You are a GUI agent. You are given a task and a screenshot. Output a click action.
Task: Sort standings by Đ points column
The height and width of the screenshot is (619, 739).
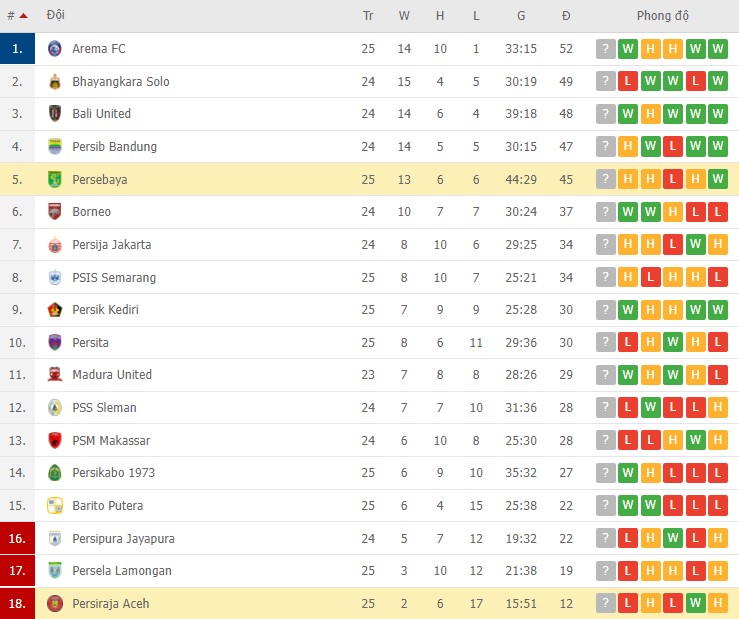(x=566, y=16)
